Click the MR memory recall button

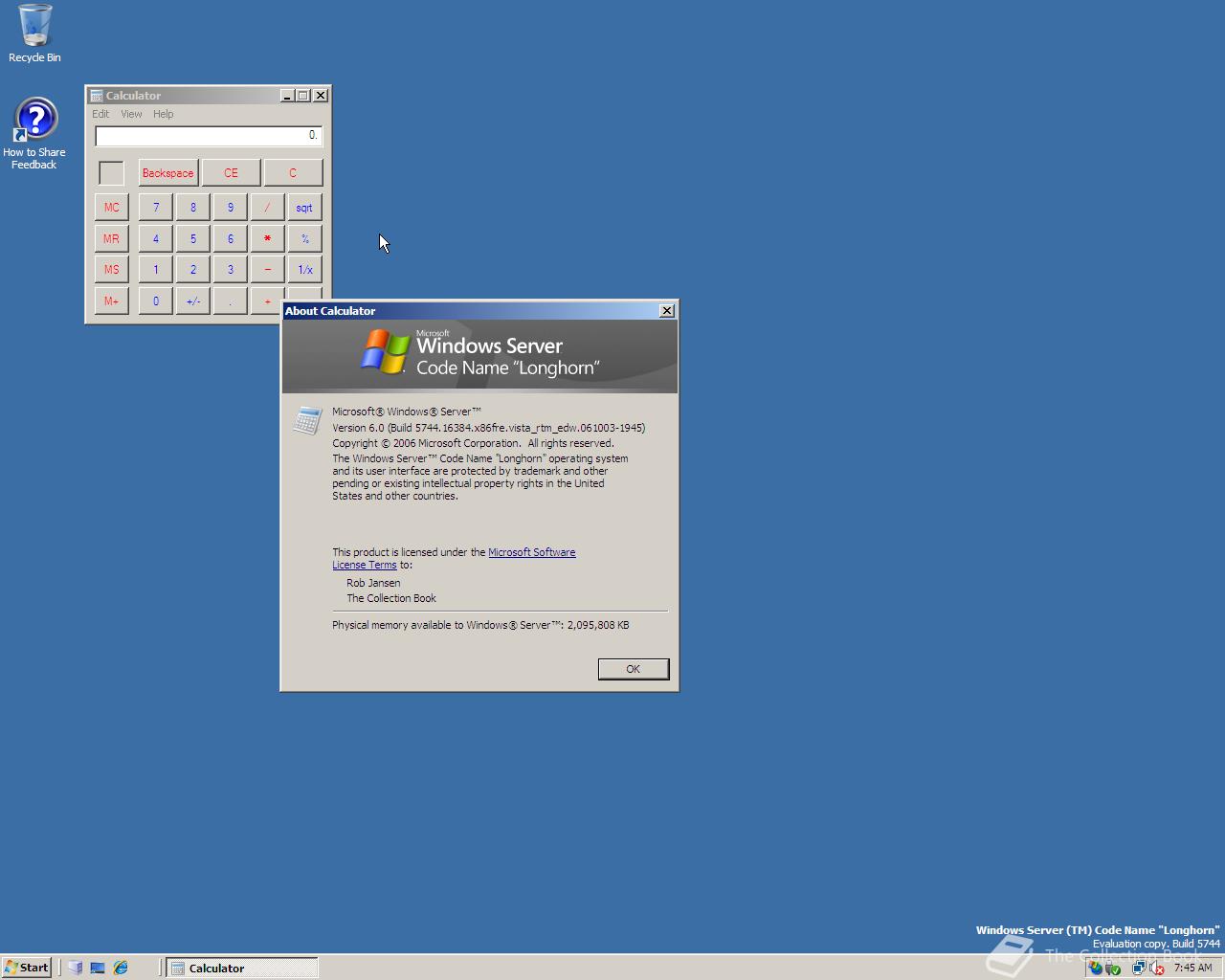(112, 239)
